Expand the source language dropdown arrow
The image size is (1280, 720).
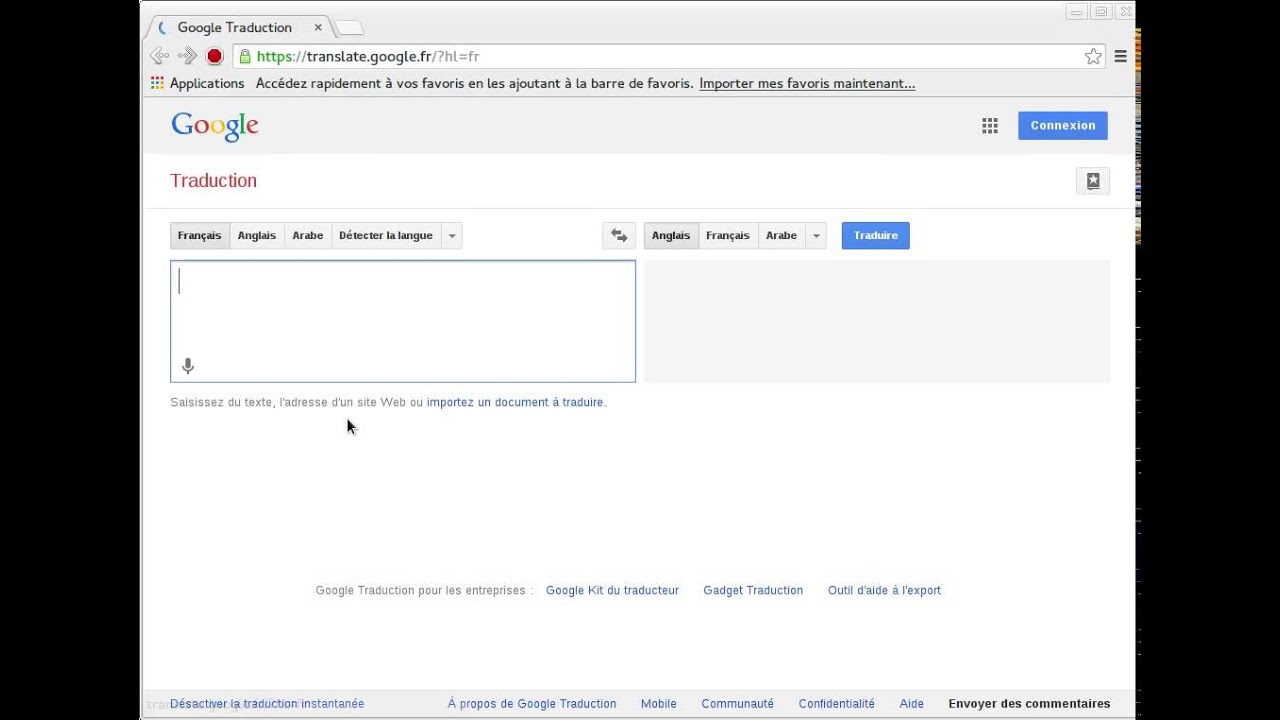tap(452, 235)
